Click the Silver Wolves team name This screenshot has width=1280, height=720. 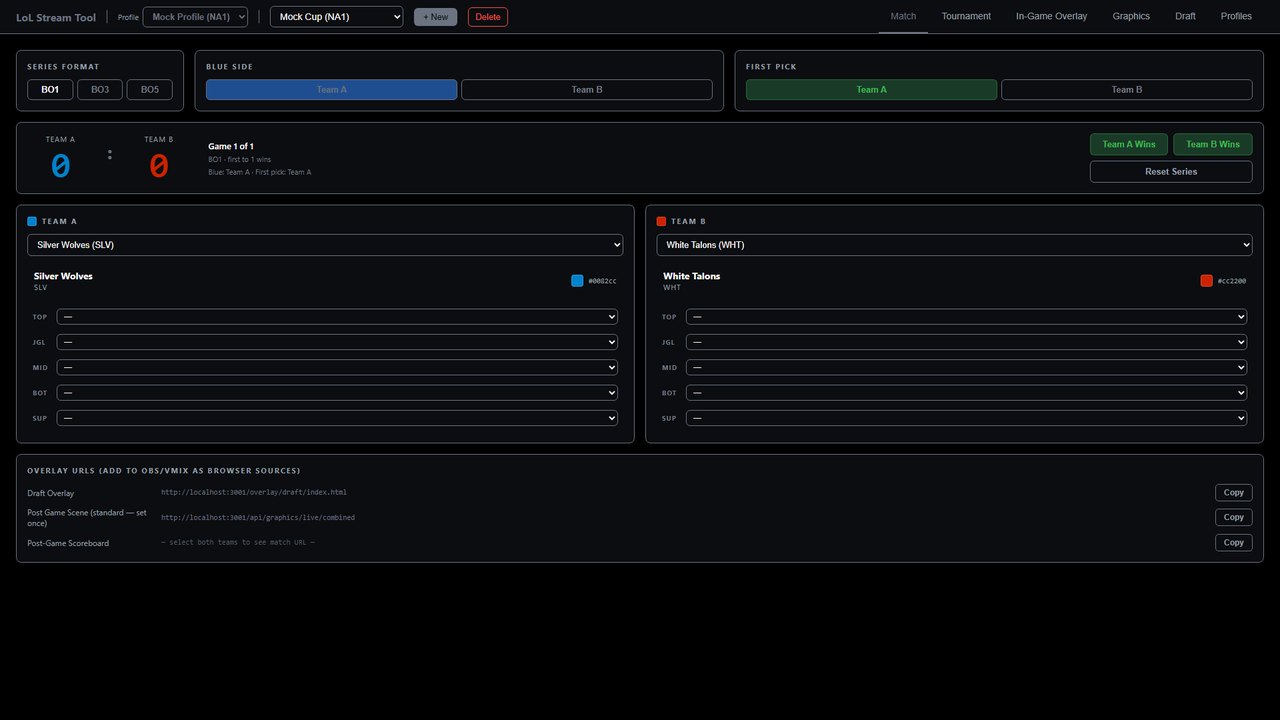[63, 276]
